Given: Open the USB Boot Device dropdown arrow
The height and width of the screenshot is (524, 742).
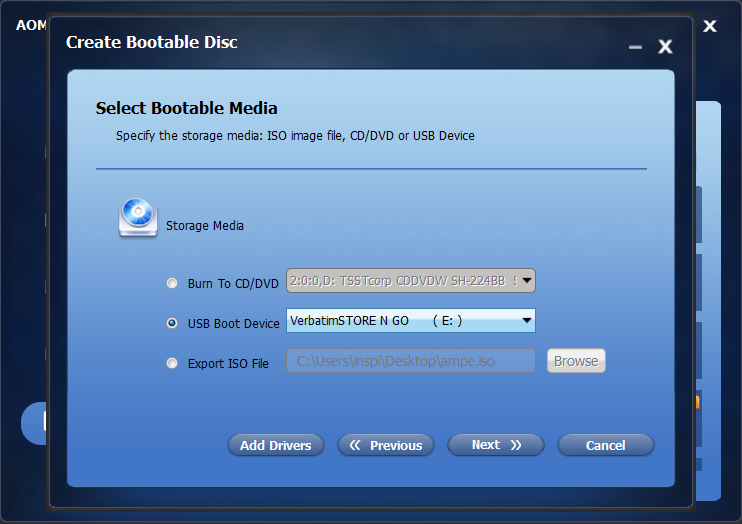Looking at the screenshot, I should [x=526, y=320].
